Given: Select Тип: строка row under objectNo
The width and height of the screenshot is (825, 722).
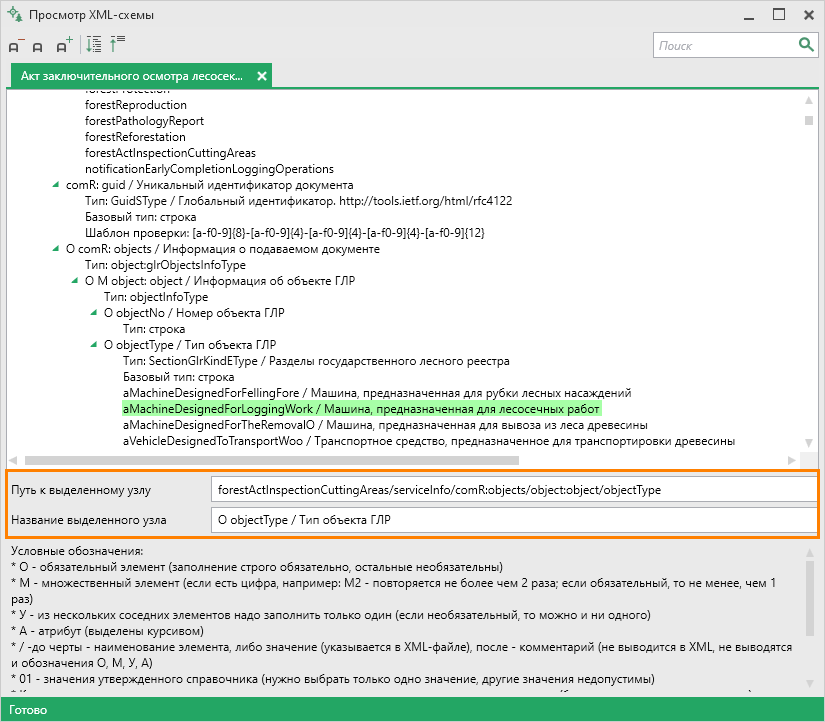Looking at the screenshot, I should 154,329.
